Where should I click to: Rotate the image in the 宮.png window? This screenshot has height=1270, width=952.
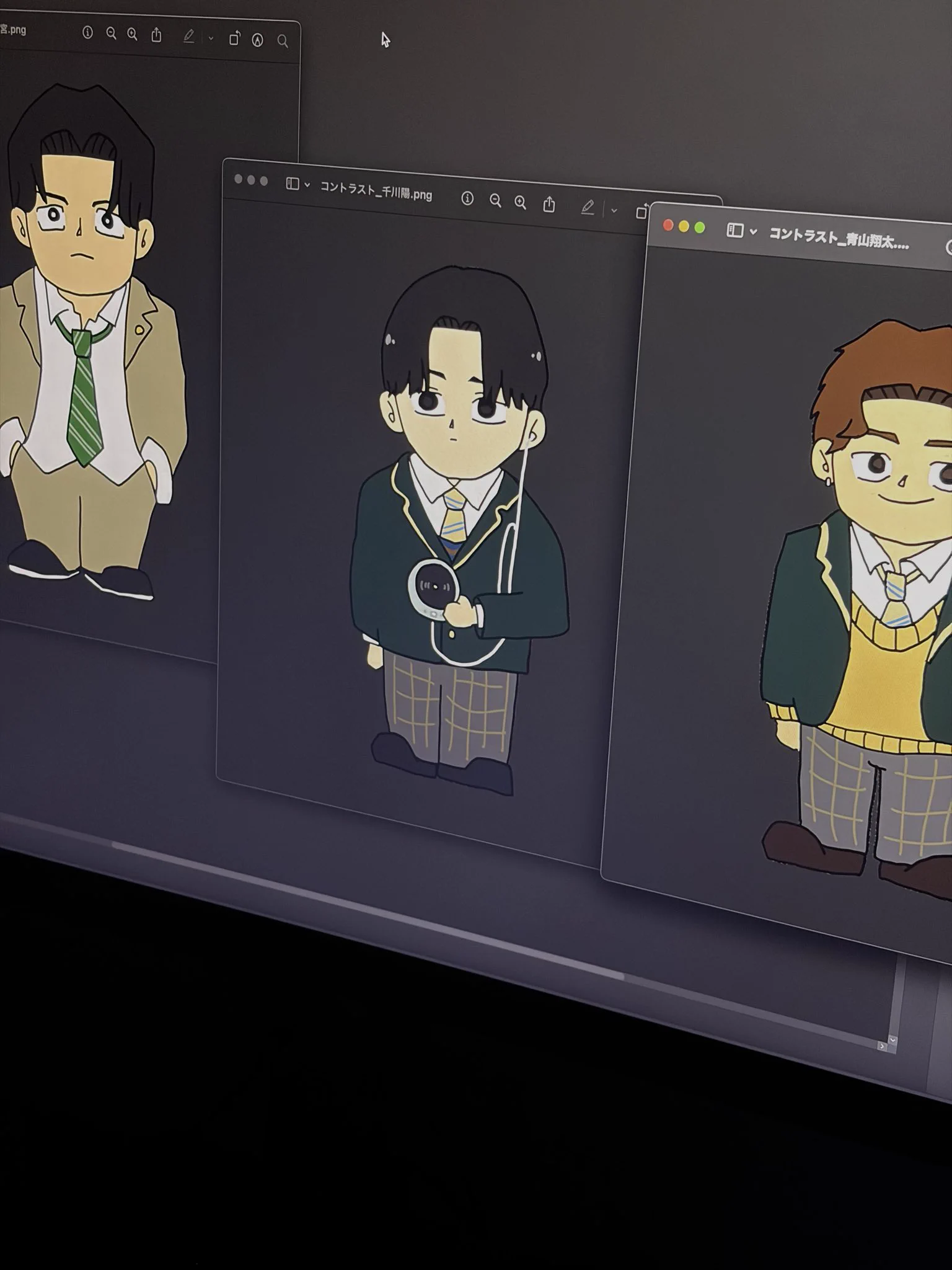tap(234, 38)
